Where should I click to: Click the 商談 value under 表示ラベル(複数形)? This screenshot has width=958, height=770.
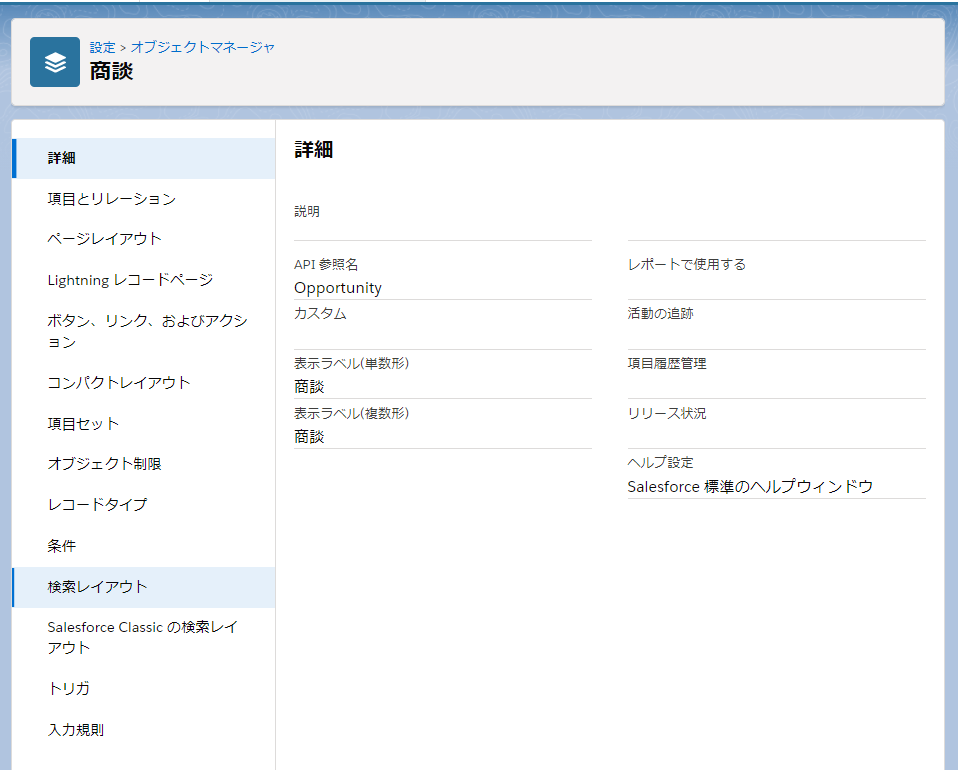pos(309,437)
